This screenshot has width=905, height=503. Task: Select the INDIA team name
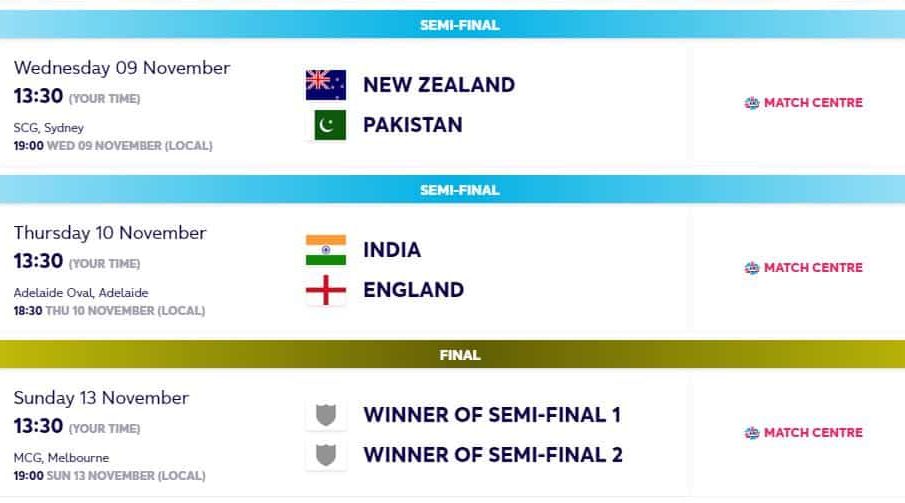[392, 250]
